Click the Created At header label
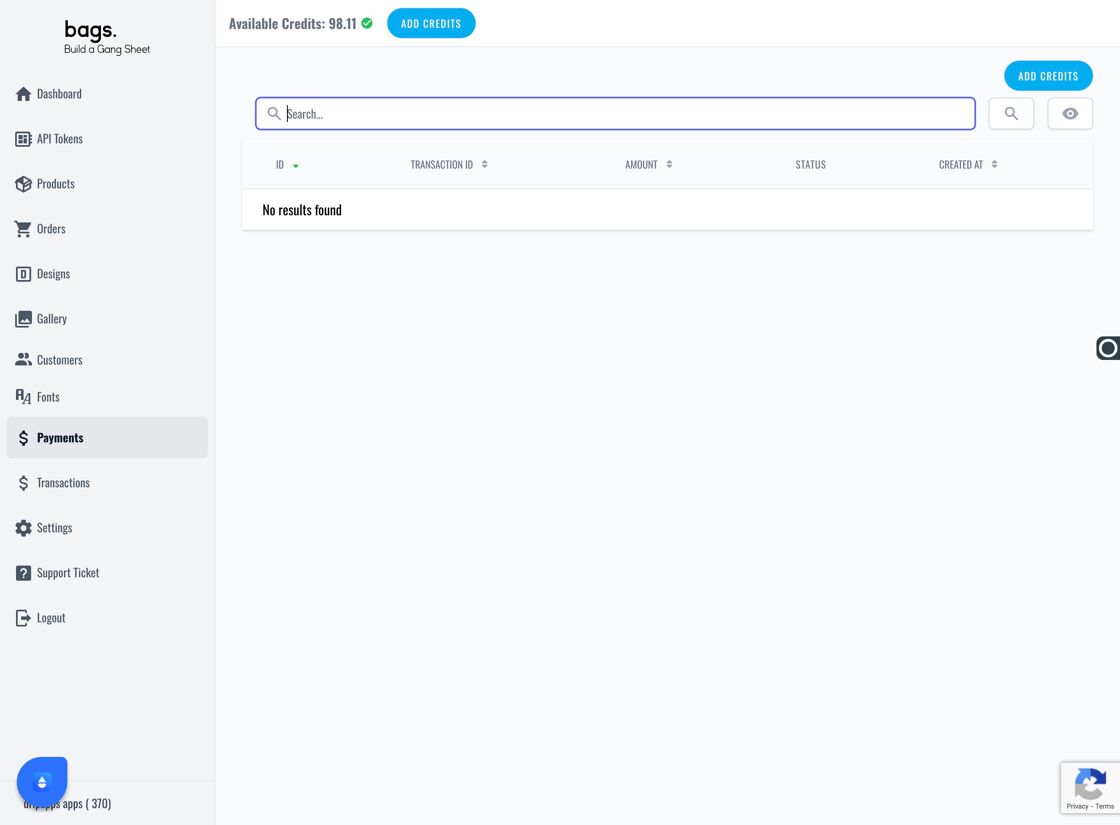The height and width of the screenshot is (825, 1120). (x=961, y=165)
